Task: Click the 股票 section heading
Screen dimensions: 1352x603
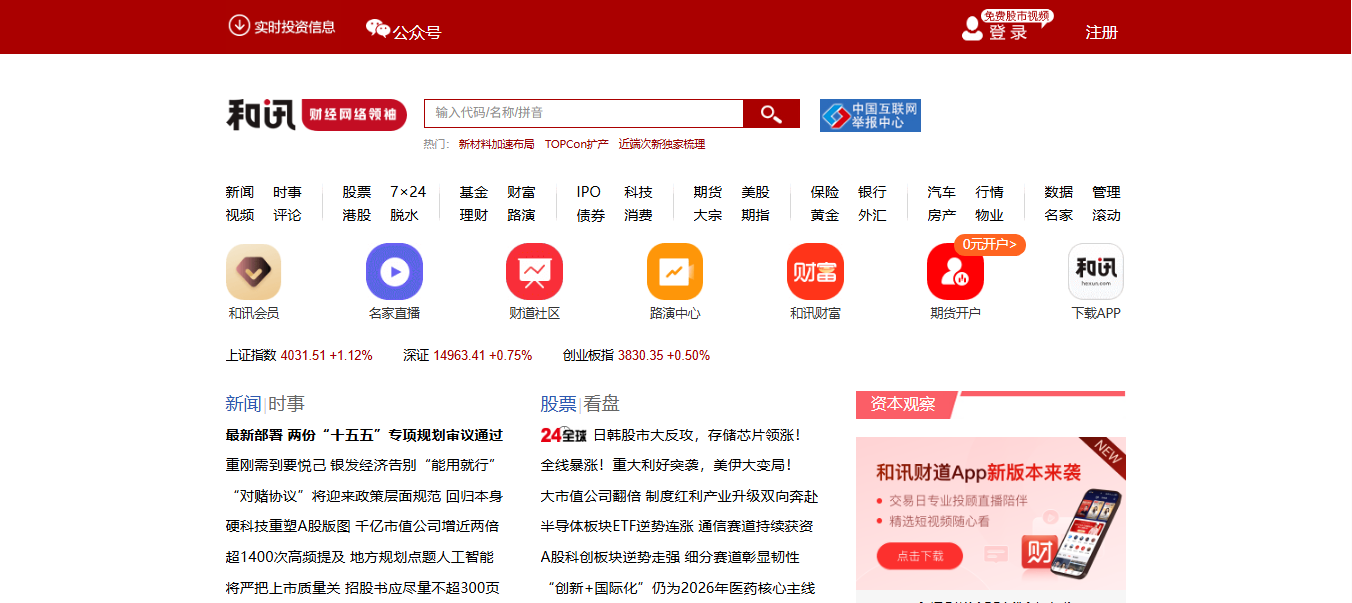Action: [x=559, y=404]
